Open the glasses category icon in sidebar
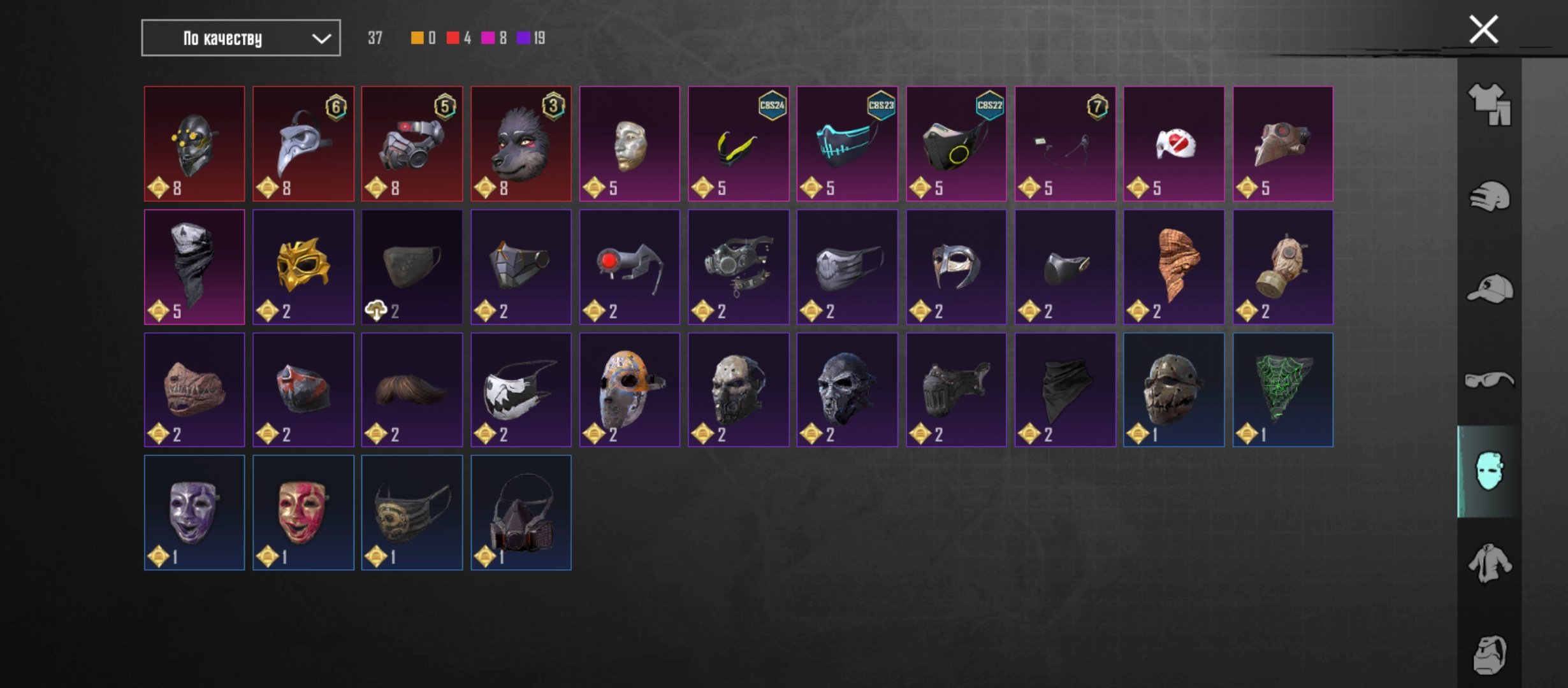The image size is (1568, 688). coord(1490,380)
